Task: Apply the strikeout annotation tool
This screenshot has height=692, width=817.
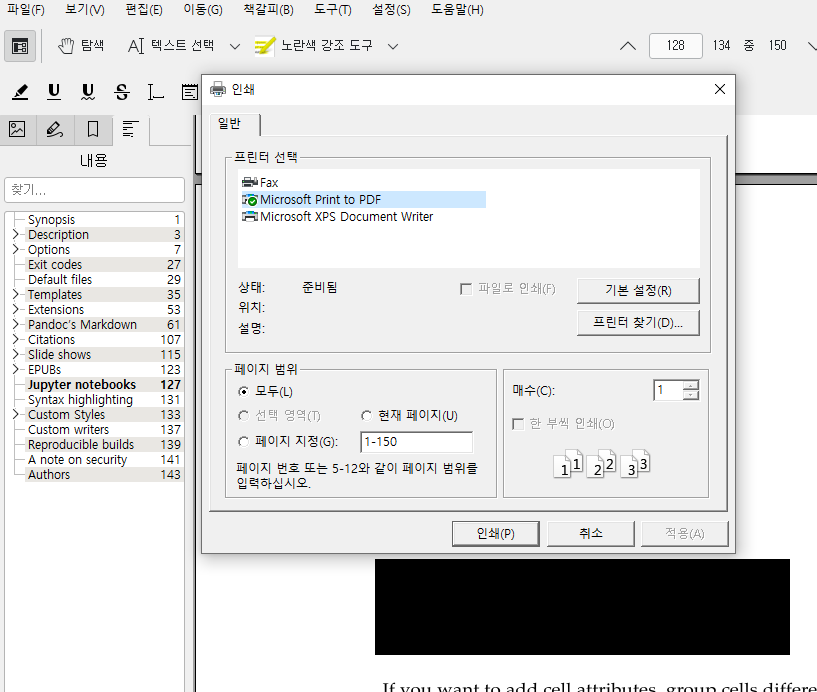Action: (x=121, y=92)
